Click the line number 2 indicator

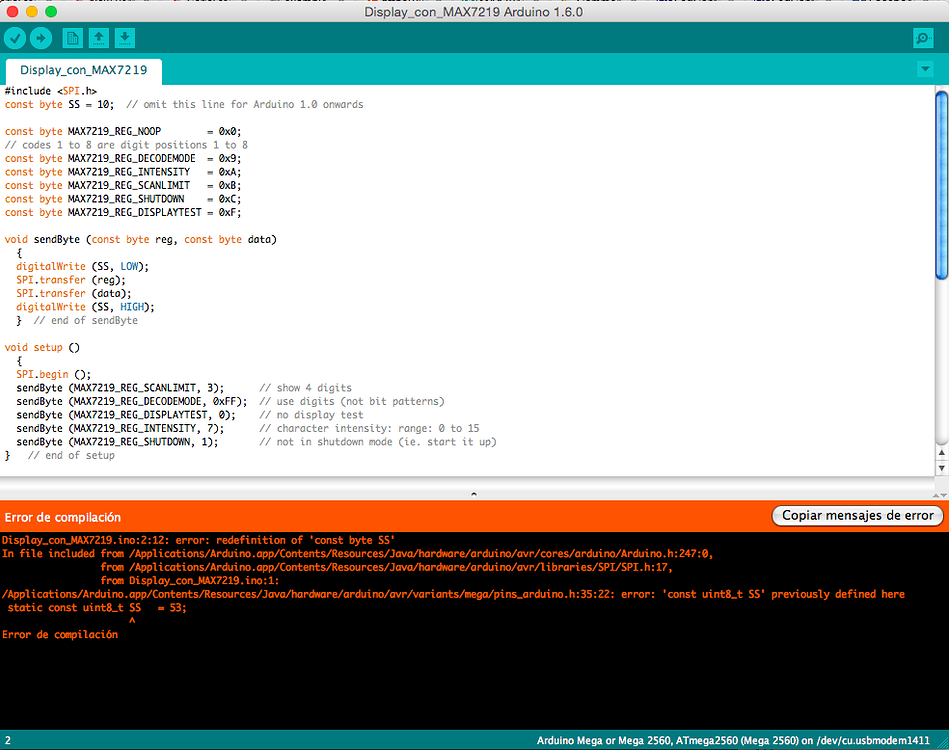pyautogui.click(x=10, y=740)
